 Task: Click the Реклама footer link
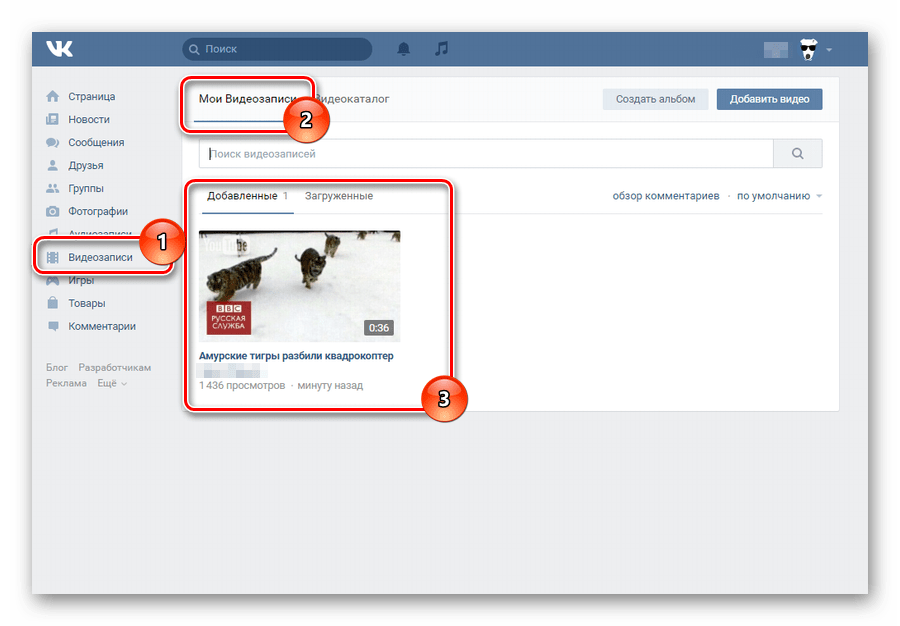coord(67,383)
